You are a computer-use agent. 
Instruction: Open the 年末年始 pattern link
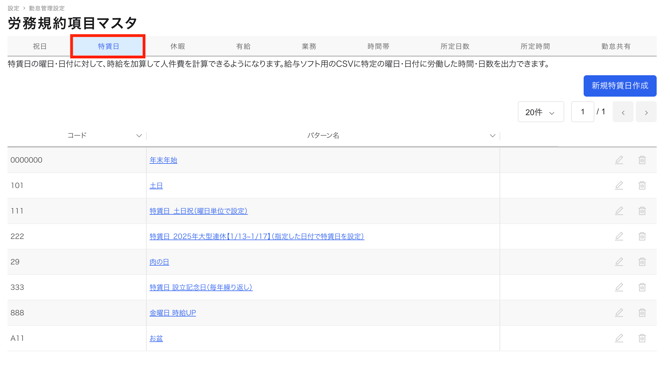tap(163, 160)
